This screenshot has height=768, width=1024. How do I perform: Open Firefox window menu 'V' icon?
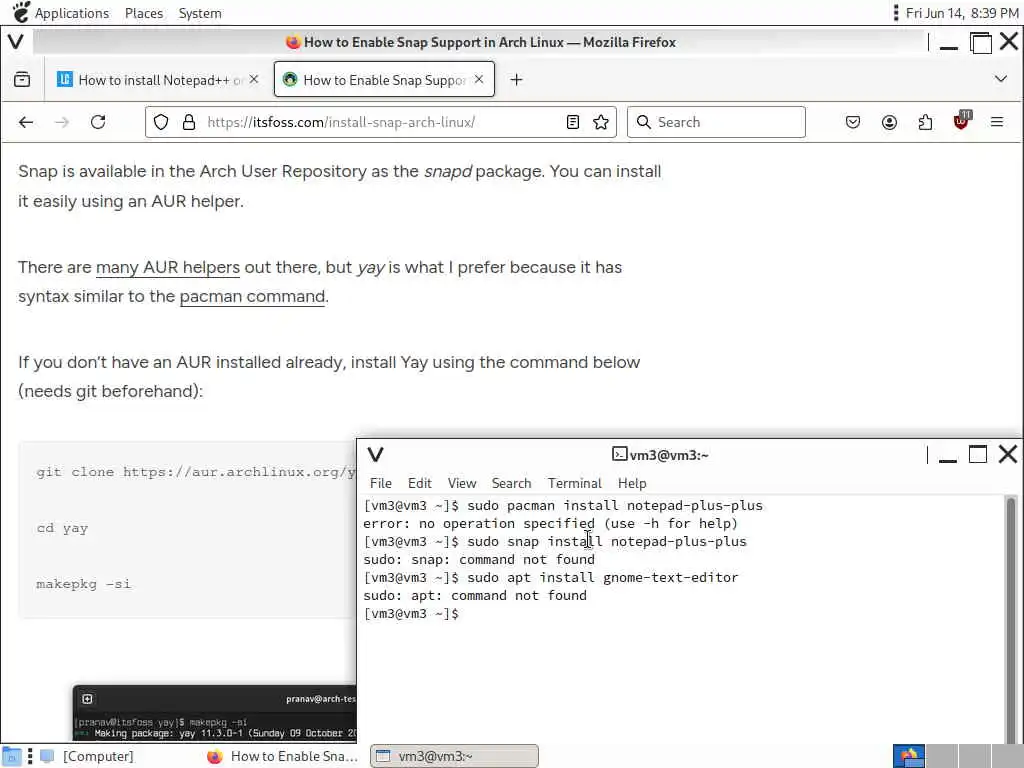(16, 42)
